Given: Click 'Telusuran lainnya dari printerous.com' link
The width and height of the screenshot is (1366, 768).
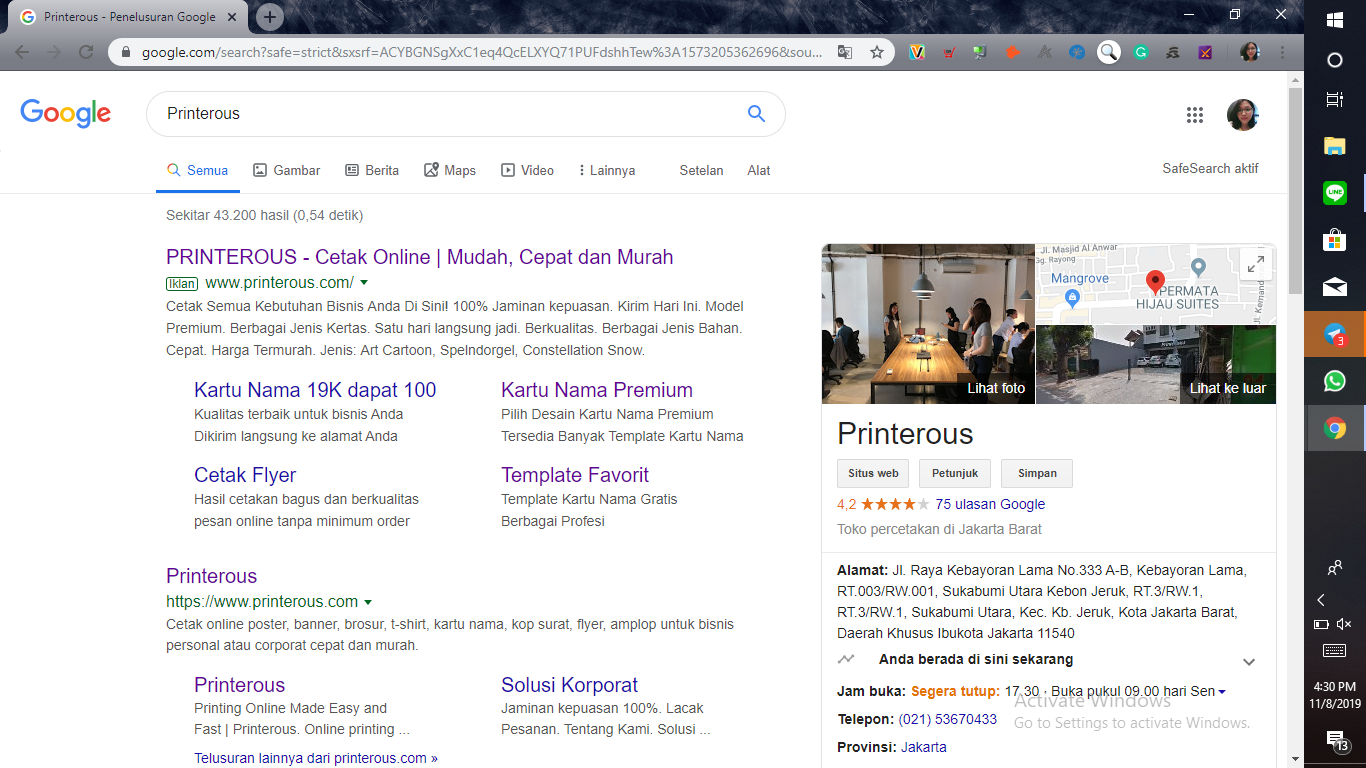Looking at the screenshot, I should click(316, 758).
